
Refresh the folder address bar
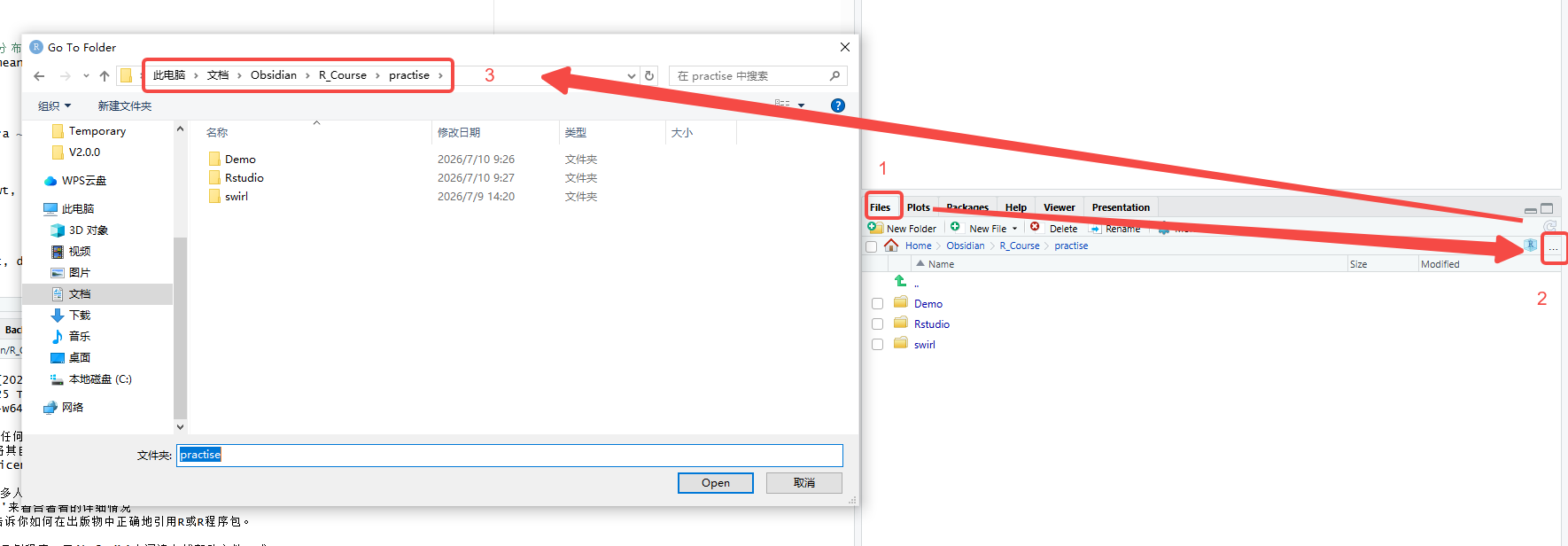point(649,76)
